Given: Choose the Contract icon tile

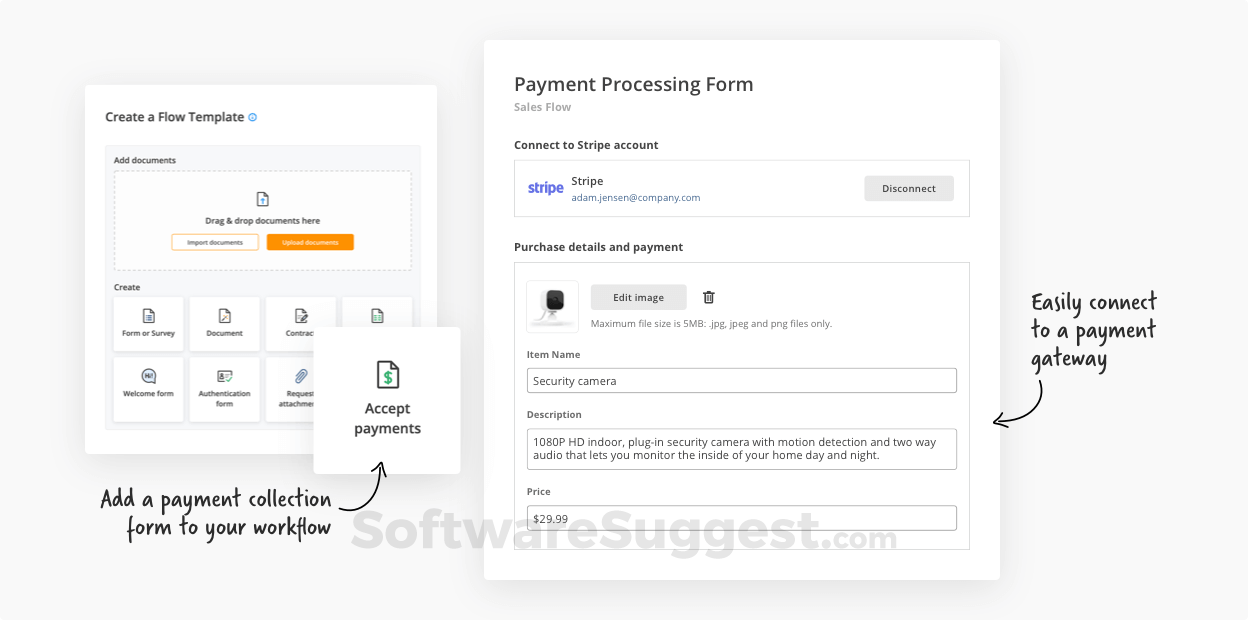Looking at the screenshot, I should (301, 316).
